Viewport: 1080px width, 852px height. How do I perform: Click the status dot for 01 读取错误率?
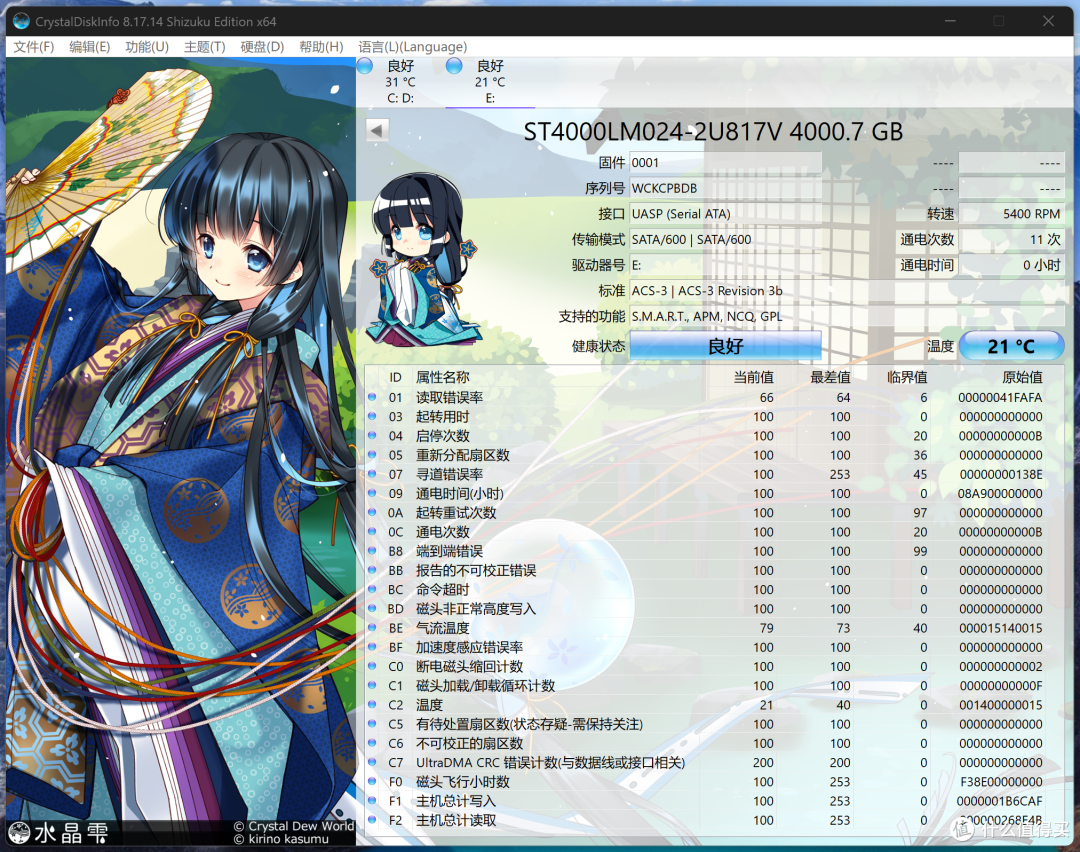click(x=372, y=397)
